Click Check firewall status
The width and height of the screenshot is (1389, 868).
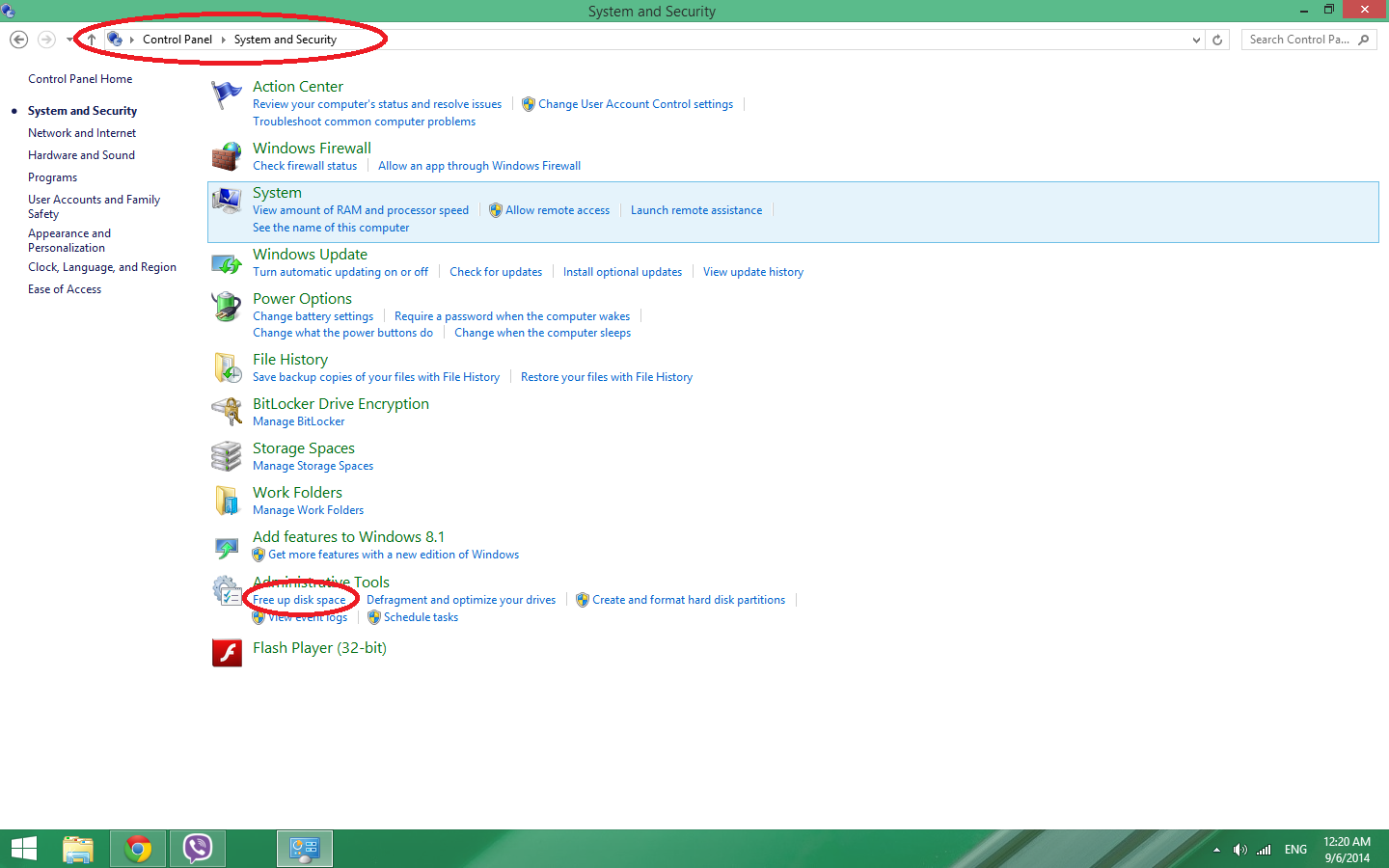coord(305,166)
